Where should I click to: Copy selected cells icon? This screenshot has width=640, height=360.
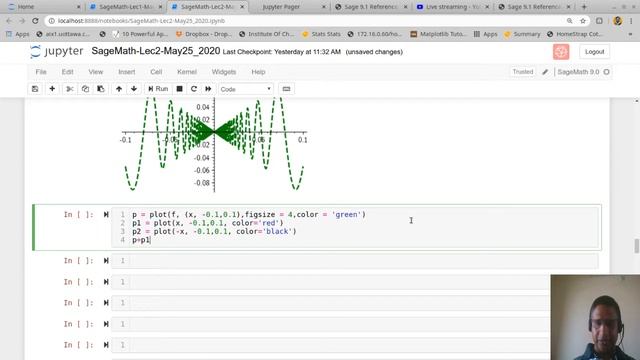(x=85, y=89)
